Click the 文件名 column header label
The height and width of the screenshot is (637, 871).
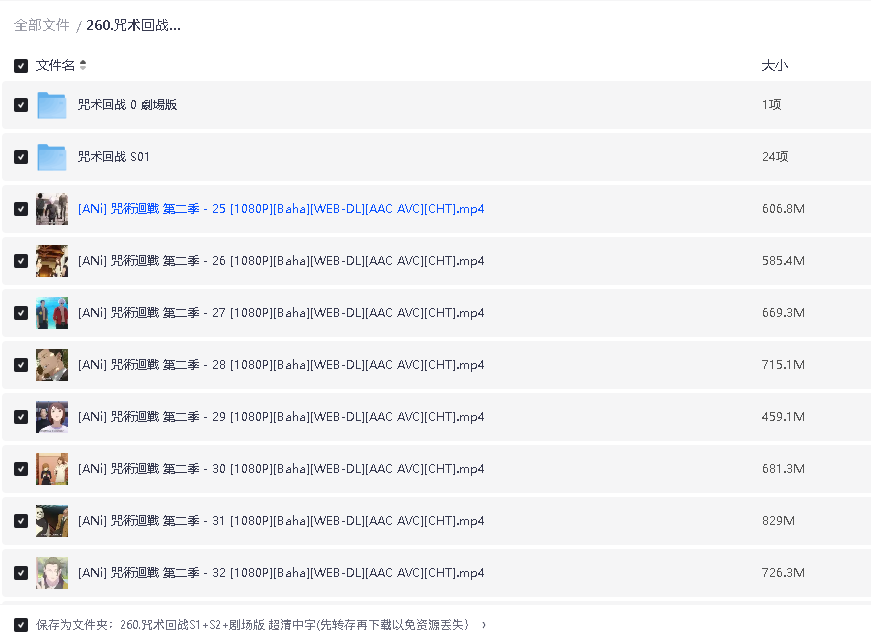pyautogui.click(x=55, y=66)
